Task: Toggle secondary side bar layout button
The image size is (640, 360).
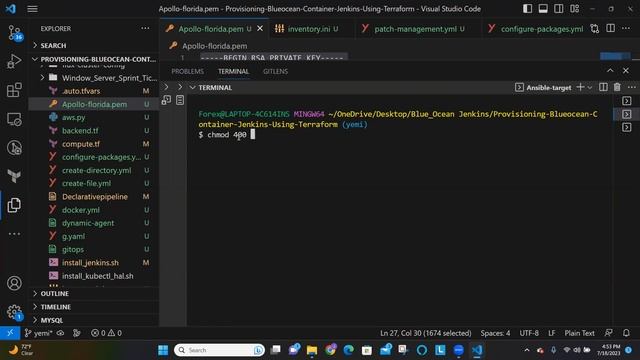Action: (558, 9)
